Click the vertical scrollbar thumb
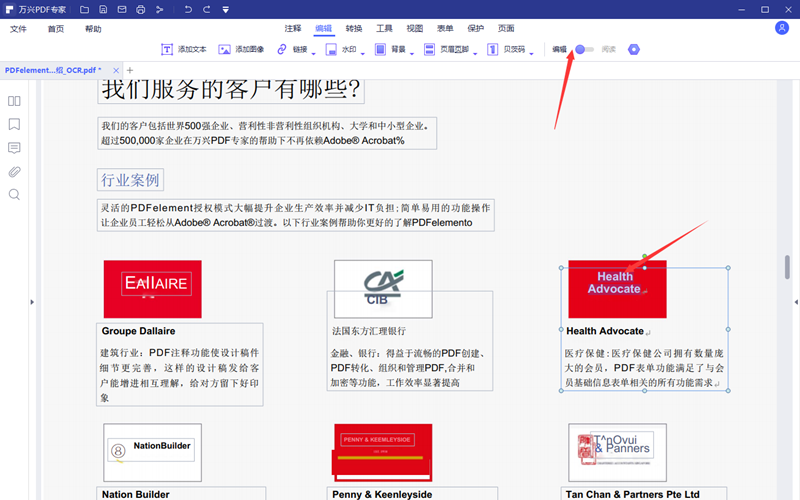Image resolution: width=800 pixels, height=500 pixels. [x=787, y=268]
